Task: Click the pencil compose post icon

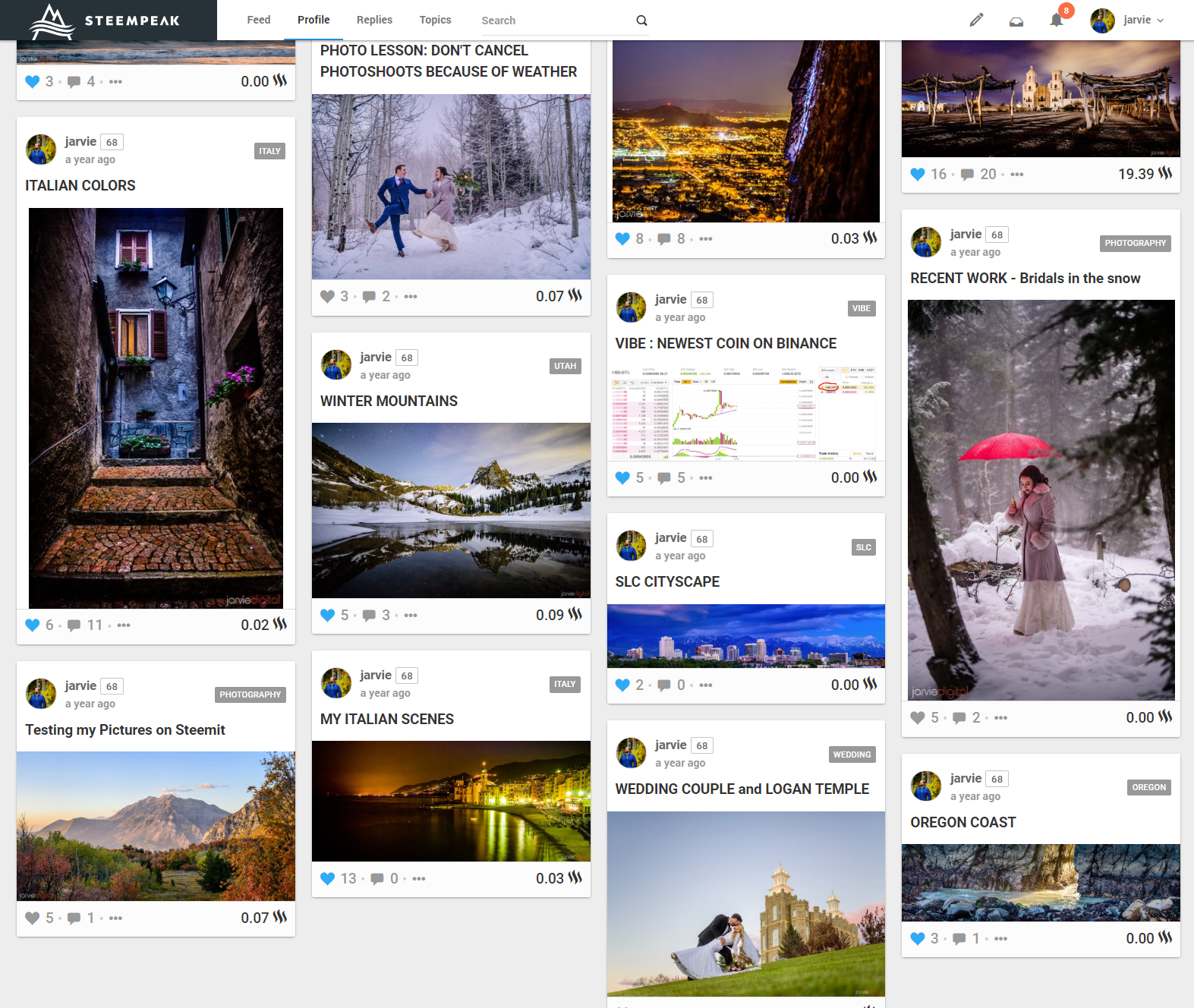Action: [976, 20]
